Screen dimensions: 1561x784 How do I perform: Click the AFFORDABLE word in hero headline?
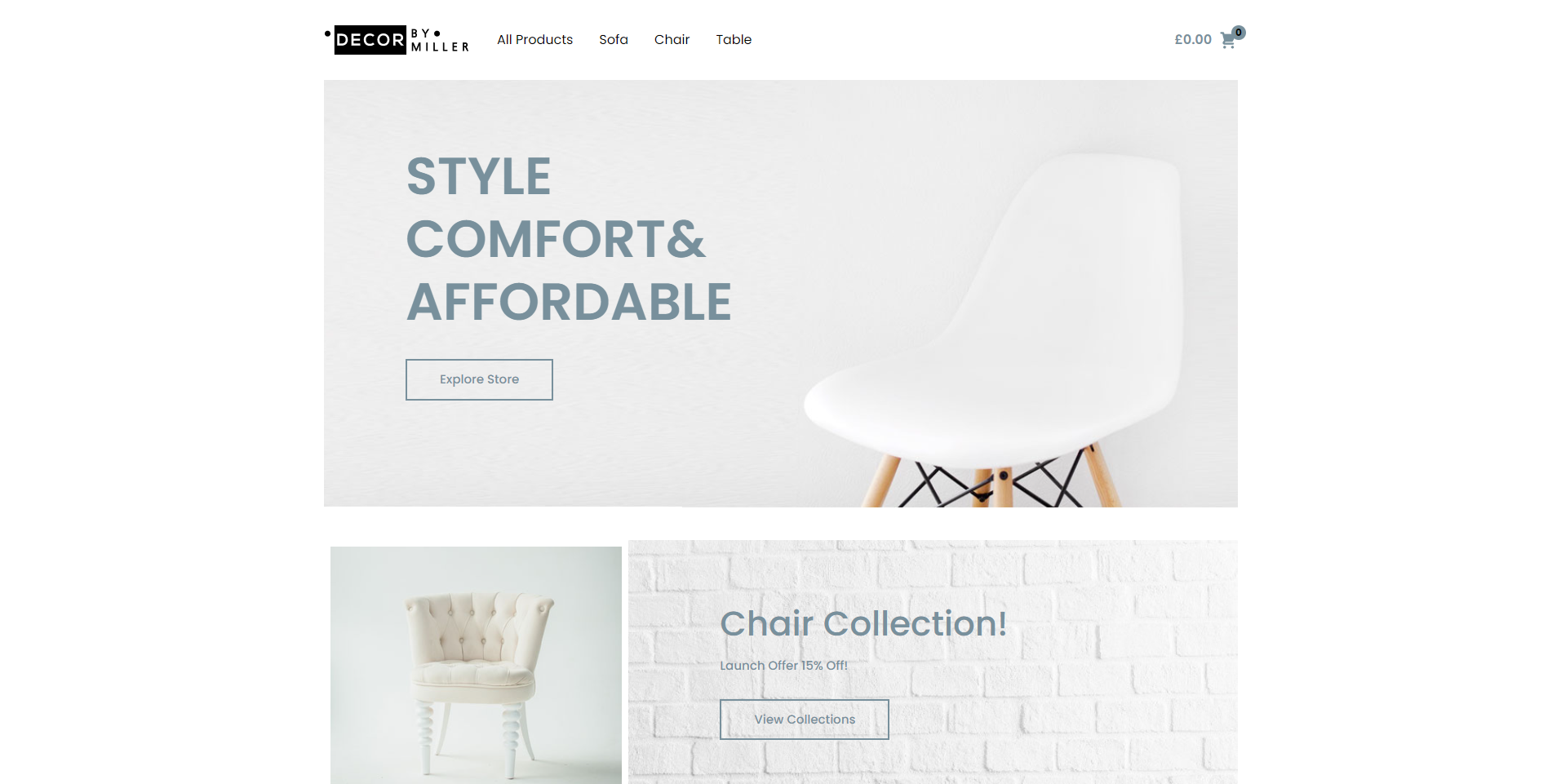pyautogui.click(x=569, y=303)
